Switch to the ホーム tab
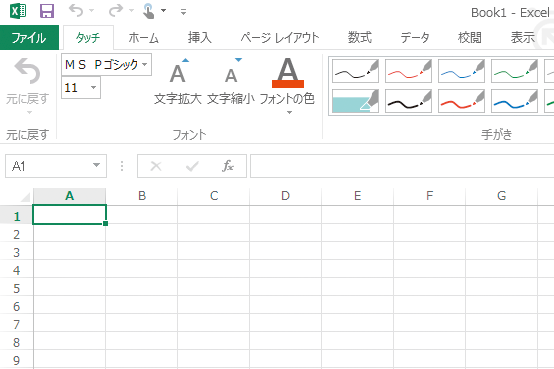This screenshot has height=369, width=554. [x=143, y=37]
